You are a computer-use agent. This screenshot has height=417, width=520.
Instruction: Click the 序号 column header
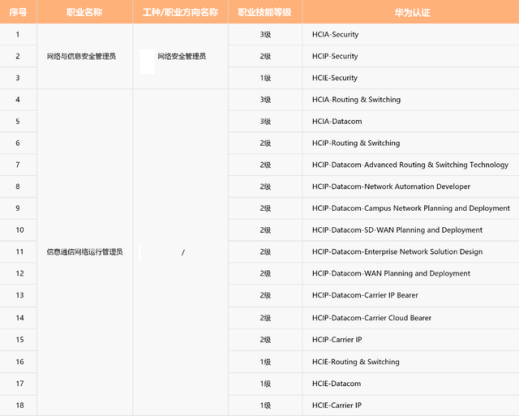[18, 12]
